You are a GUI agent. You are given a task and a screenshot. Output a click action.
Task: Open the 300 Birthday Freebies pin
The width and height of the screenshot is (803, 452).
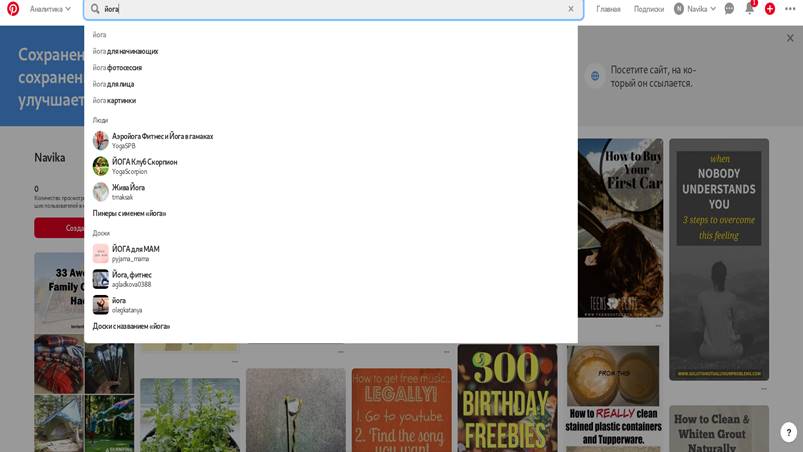tap(507, 398)
